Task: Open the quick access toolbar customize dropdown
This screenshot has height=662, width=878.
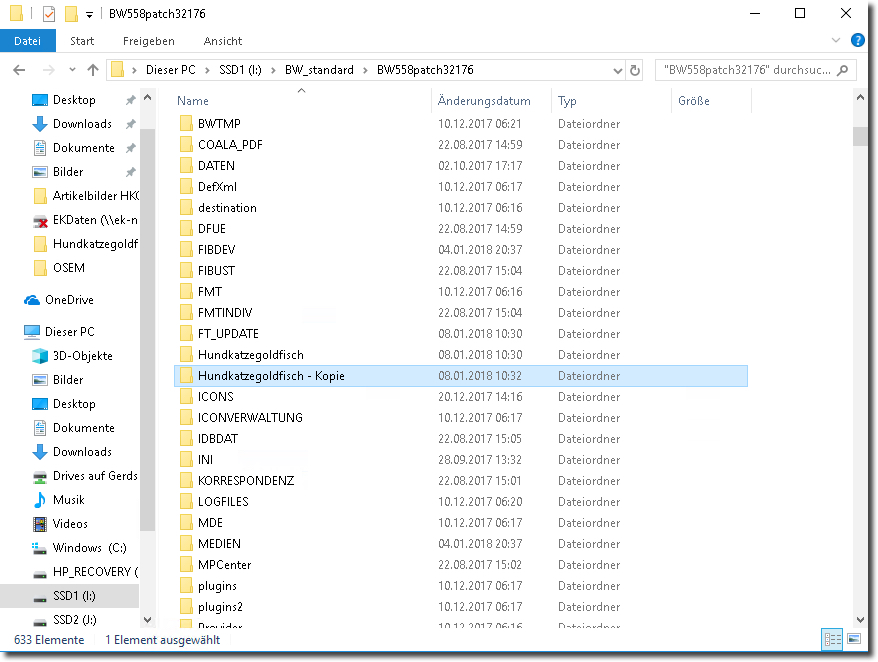Action: tap(89, 14)
